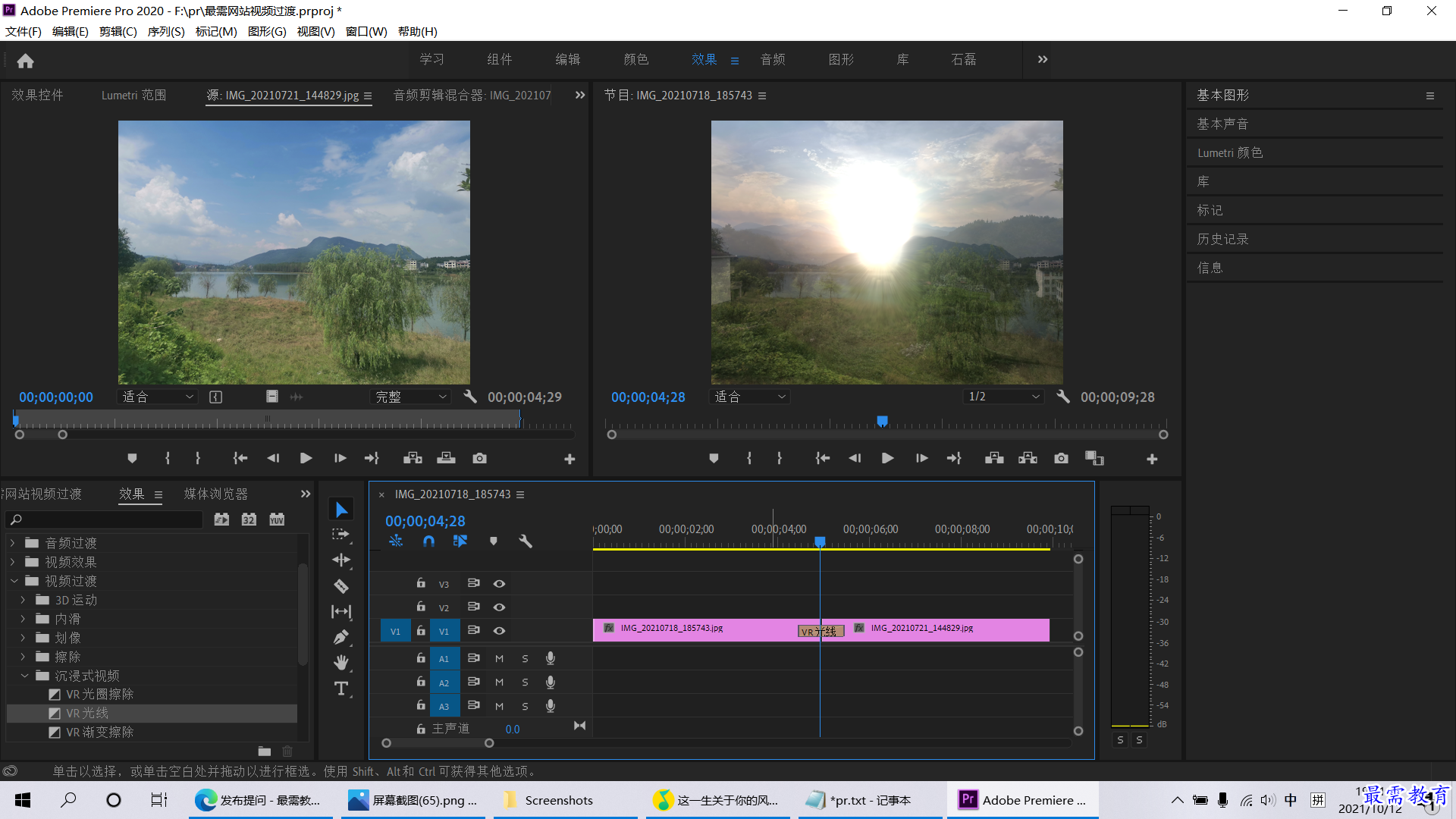Expand the 3D 运动 folder
Screen dimensions: 1456x819
coord(23,600)
